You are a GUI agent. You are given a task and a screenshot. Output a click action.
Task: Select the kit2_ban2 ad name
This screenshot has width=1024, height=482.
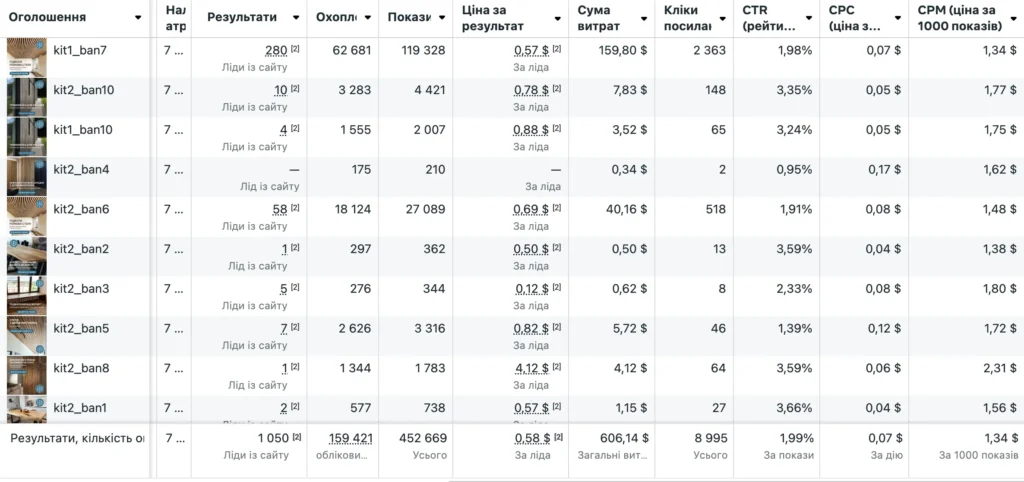coord(81,249)
